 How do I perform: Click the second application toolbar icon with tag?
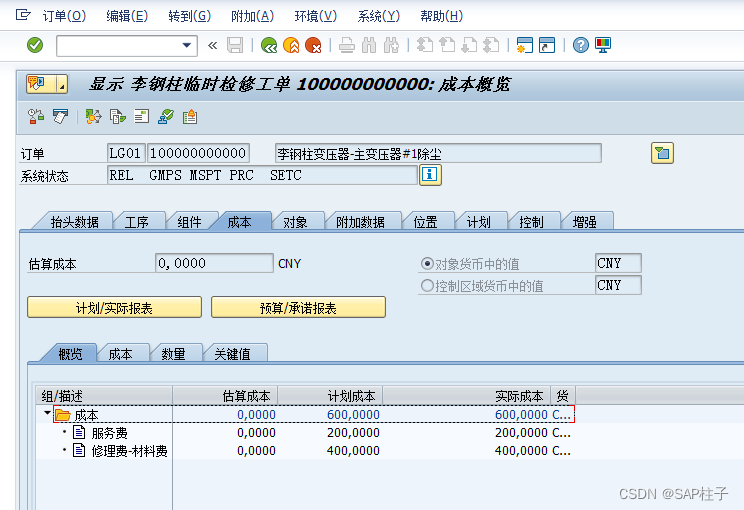click(x=60, y=116)
